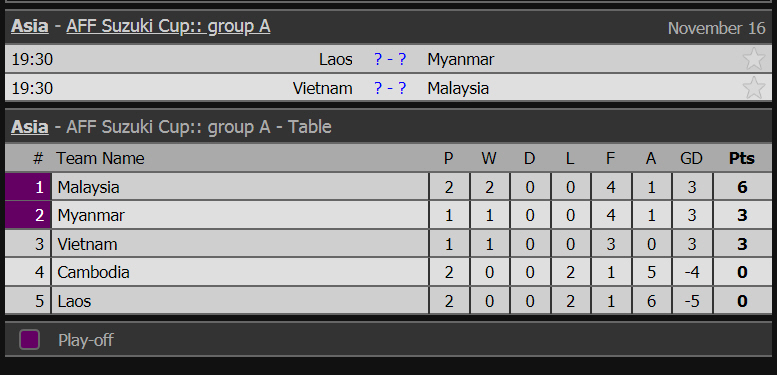
Task: Open the Asia link in Table header
Action: (30, 127)
